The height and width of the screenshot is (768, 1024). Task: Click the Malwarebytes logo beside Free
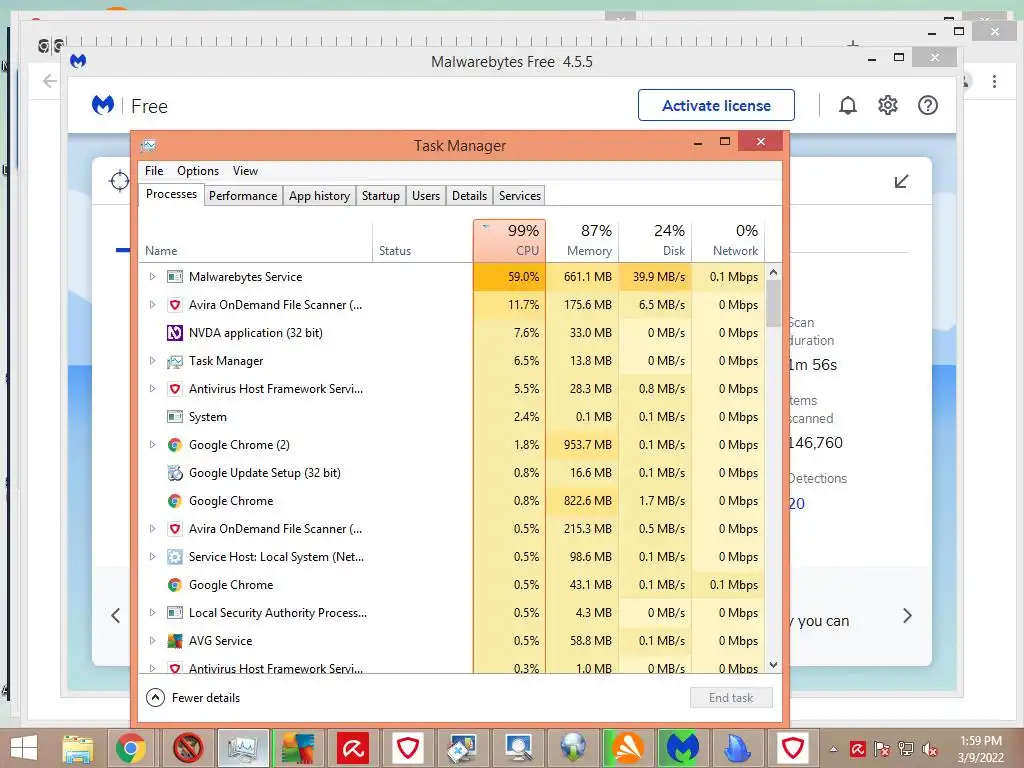click(x=103, y=105)
